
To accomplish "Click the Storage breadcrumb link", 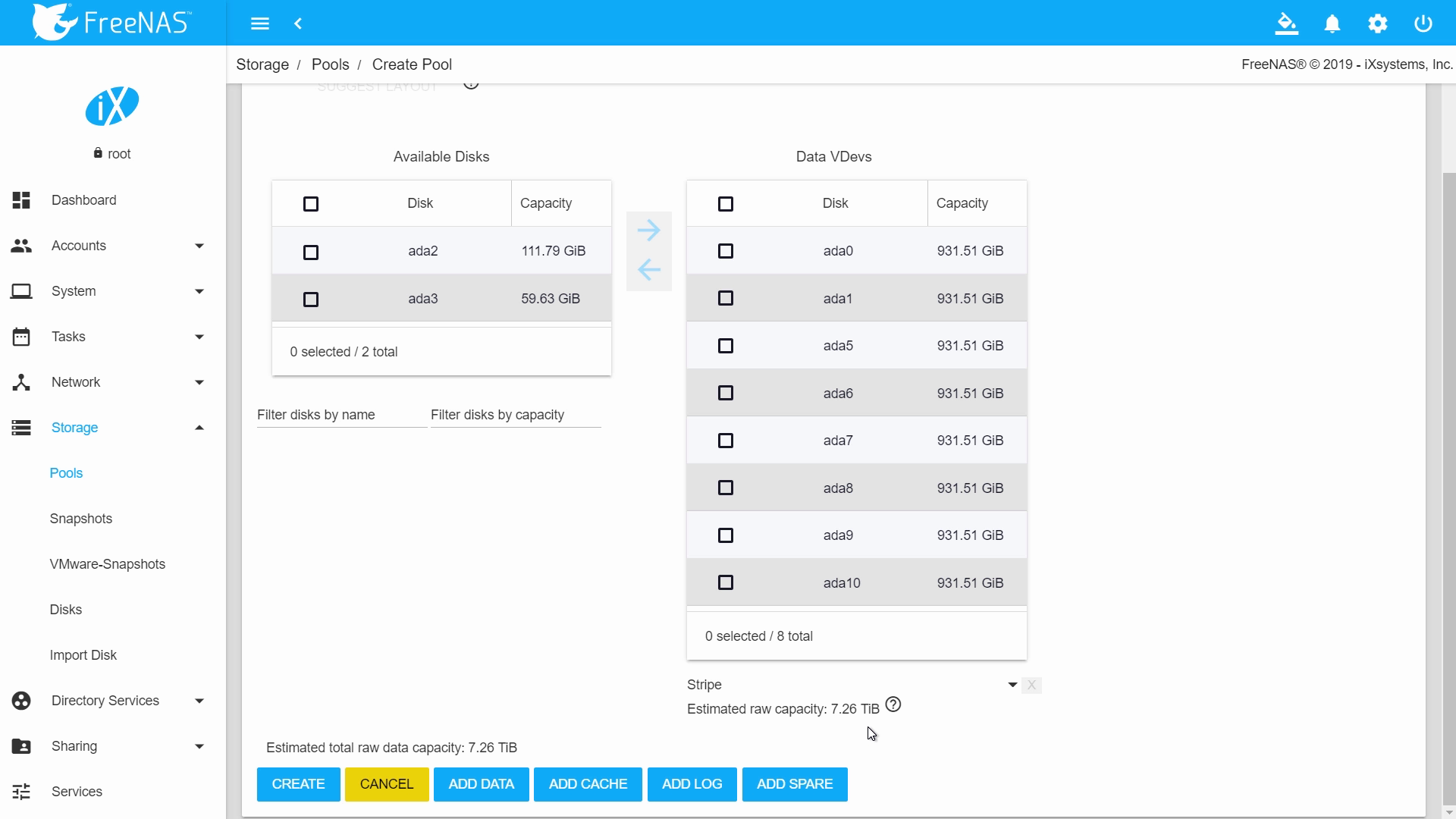I will [262, 64].
